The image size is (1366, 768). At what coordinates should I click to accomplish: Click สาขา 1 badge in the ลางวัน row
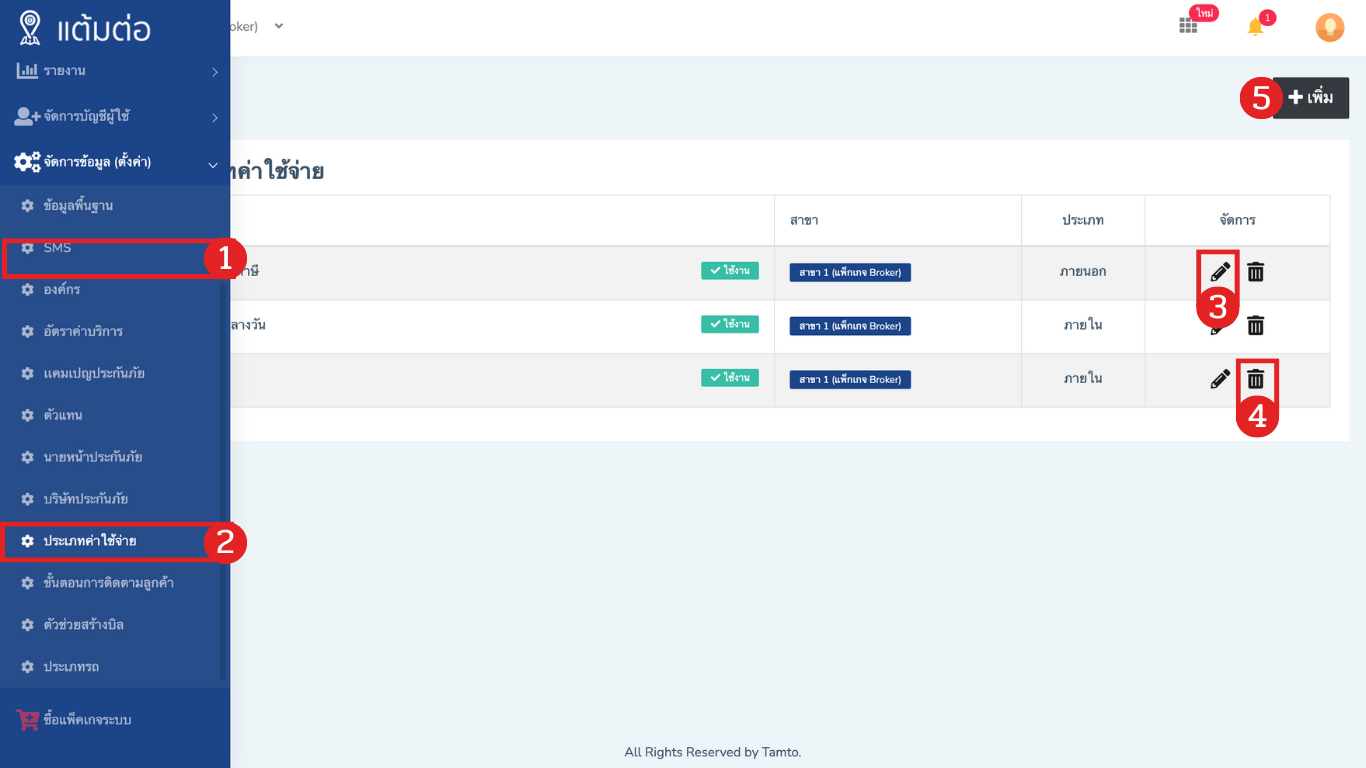coord(850,326)
